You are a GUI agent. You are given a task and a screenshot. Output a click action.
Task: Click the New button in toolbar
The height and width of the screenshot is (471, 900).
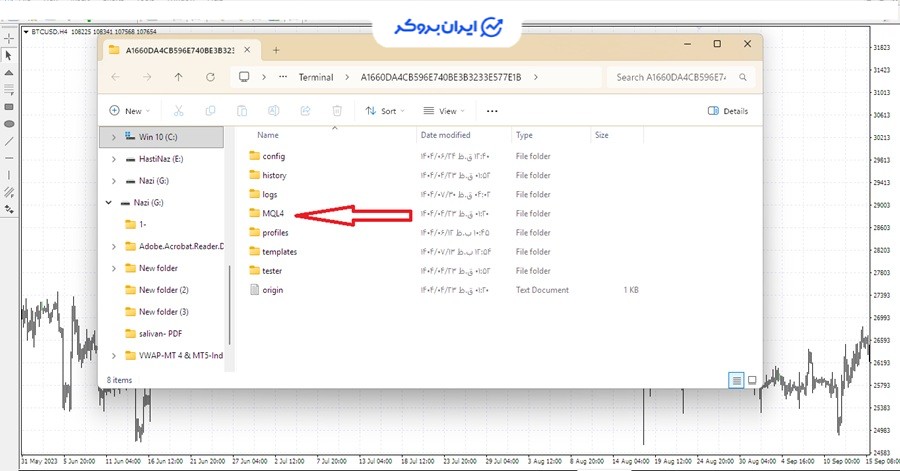coord(127,111)
